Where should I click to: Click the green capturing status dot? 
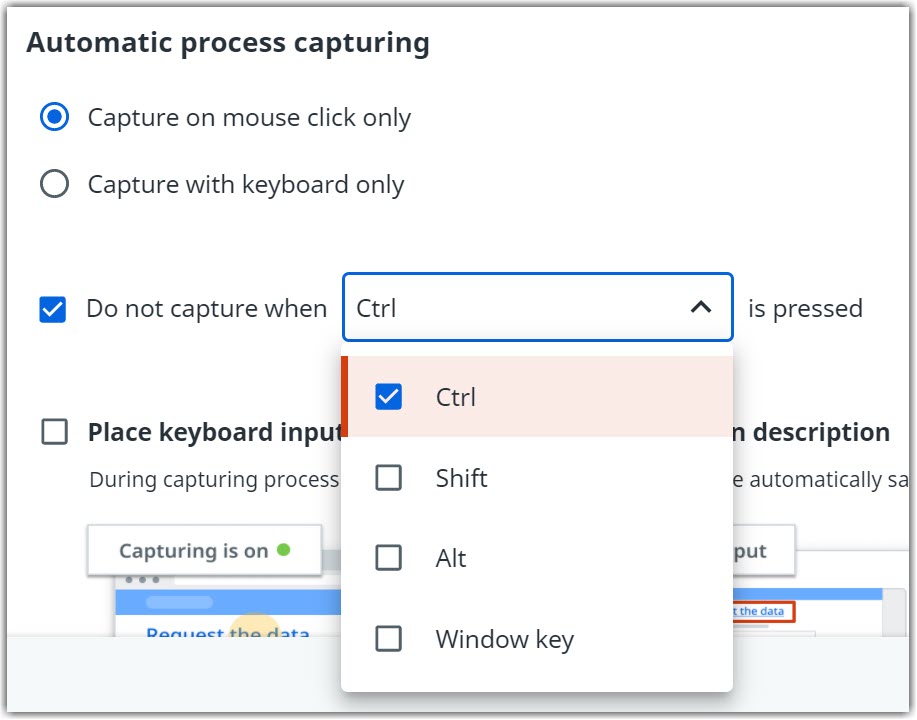coord(284,550)
